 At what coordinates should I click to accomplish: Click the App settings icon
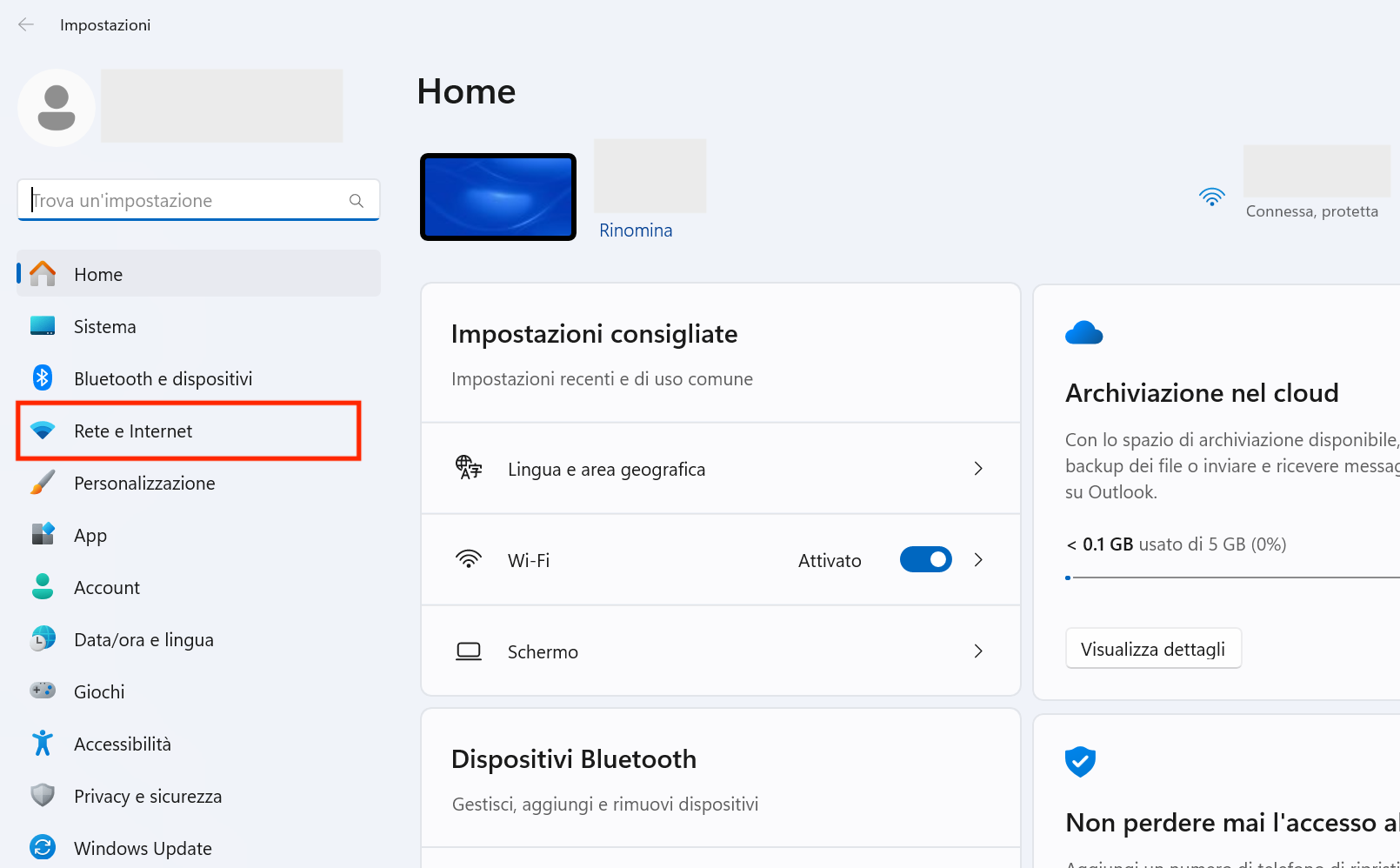point(42,534)
